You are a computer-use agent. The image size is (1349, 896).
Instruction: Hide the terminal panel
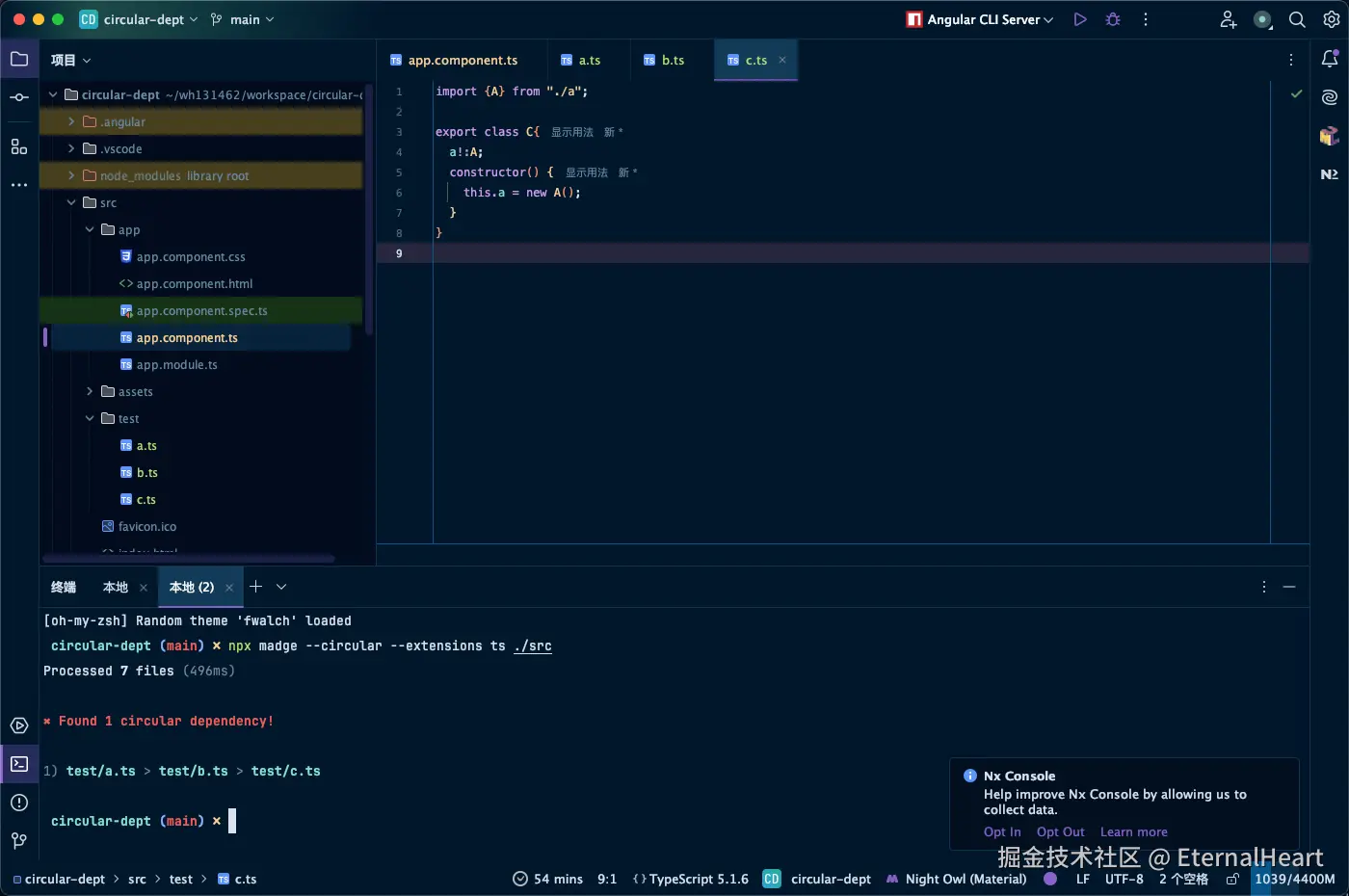pos(1289,587)
